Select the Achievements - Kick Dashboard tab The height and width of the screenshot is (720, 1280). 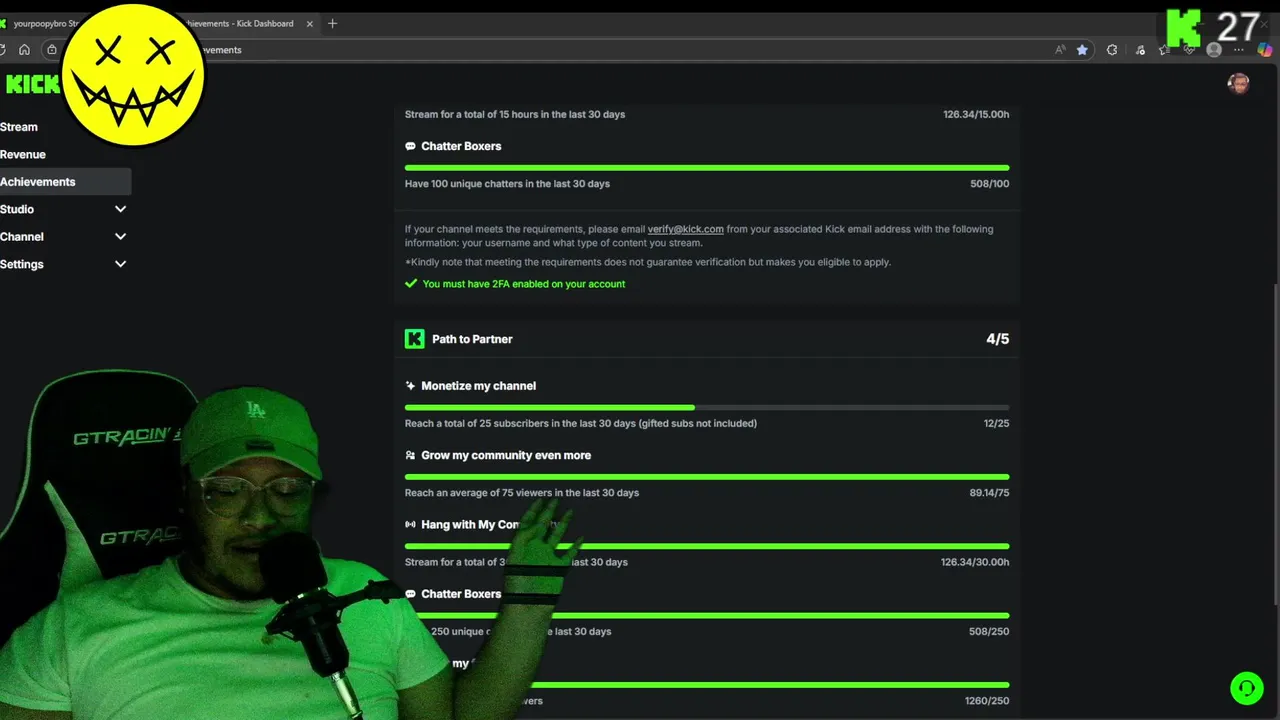click(250, 24)
